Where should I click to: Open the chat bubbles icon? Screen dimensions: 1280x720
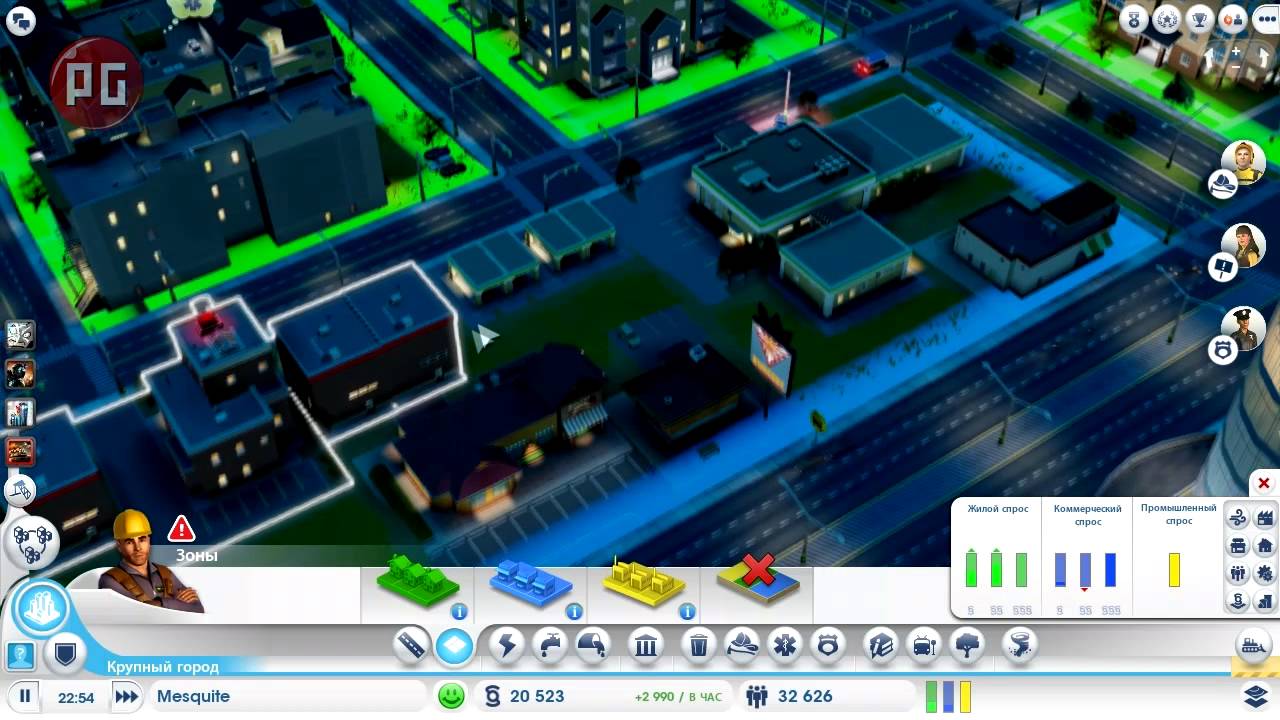[21, 21]
